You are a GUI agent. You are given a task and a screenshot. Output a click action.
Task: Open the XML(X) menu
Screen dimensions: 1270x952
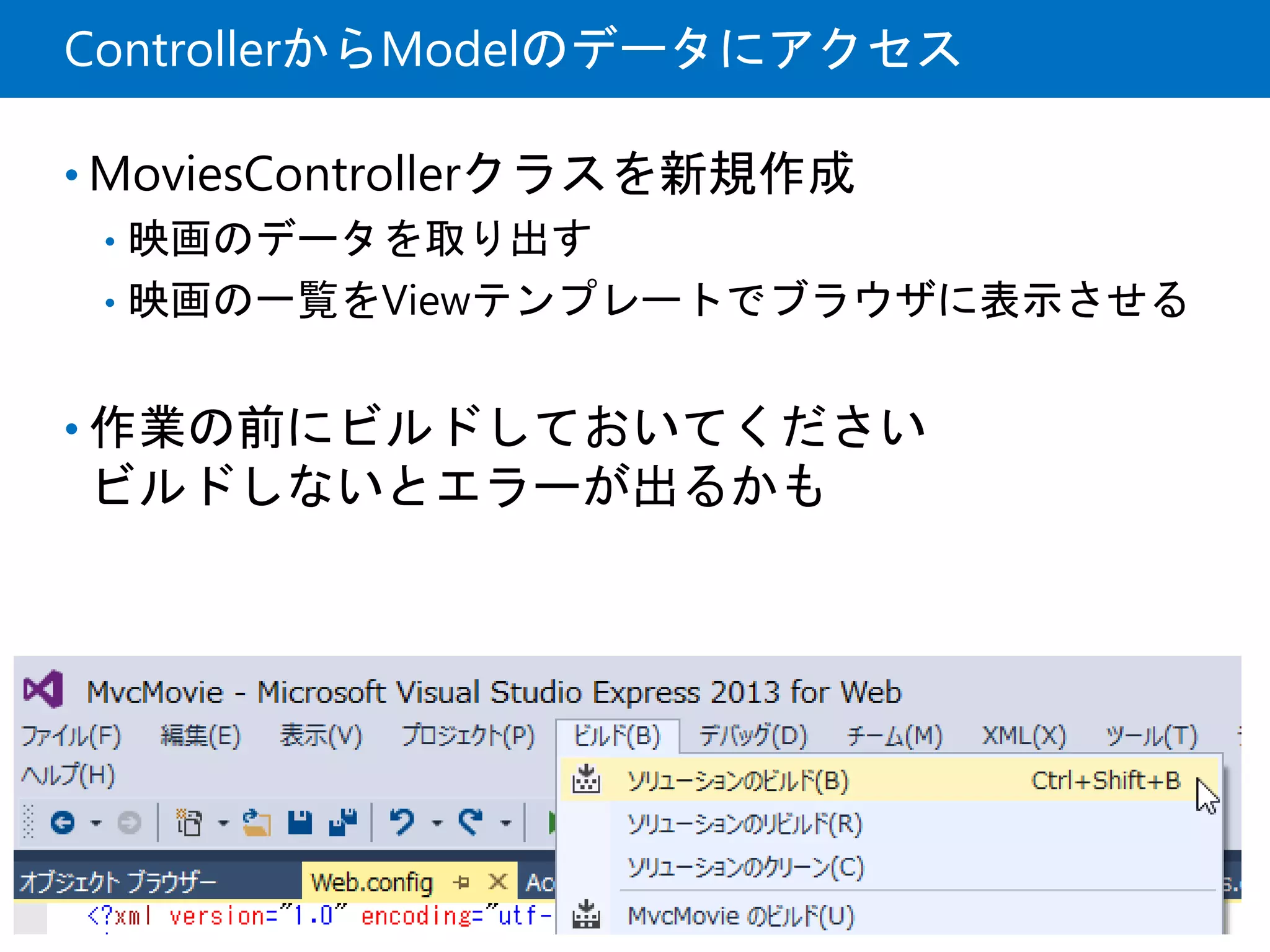click(1024, 736)
